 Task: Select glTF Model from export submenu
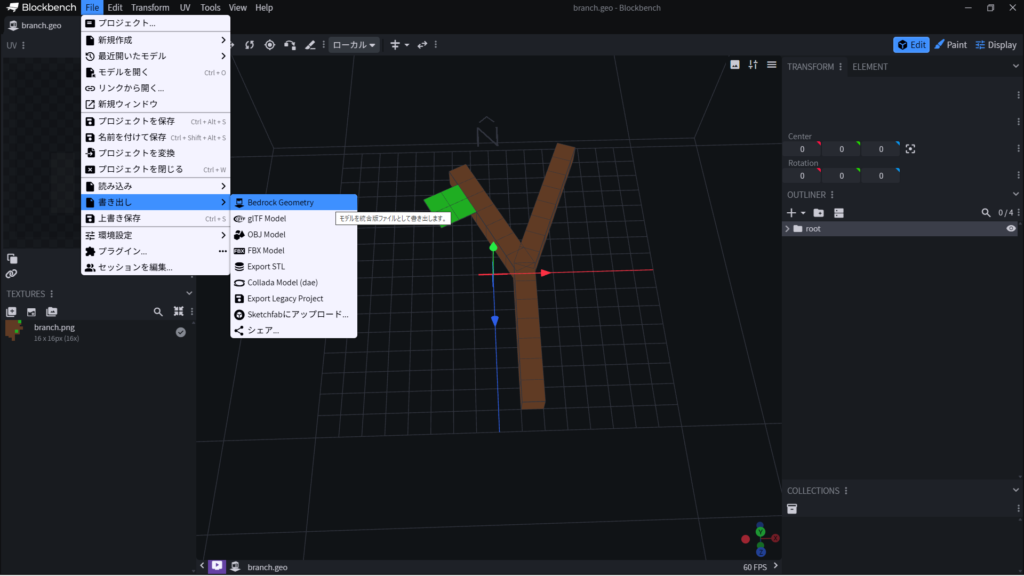point(266,218)
